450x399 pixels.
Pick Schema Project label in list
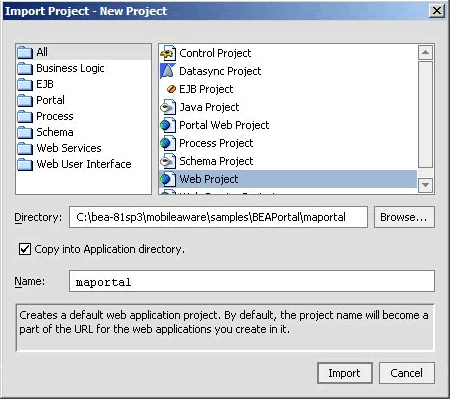216,161
